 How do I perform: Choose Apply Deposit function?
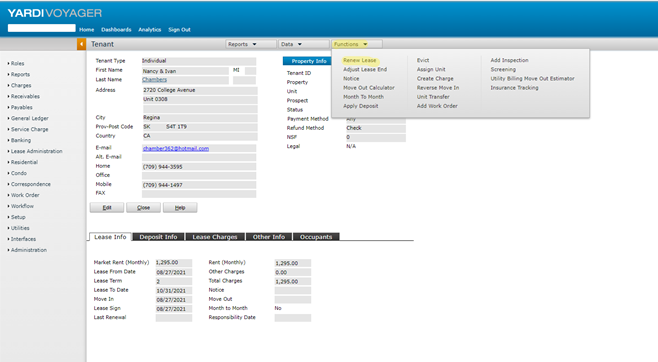click(360, 106)
